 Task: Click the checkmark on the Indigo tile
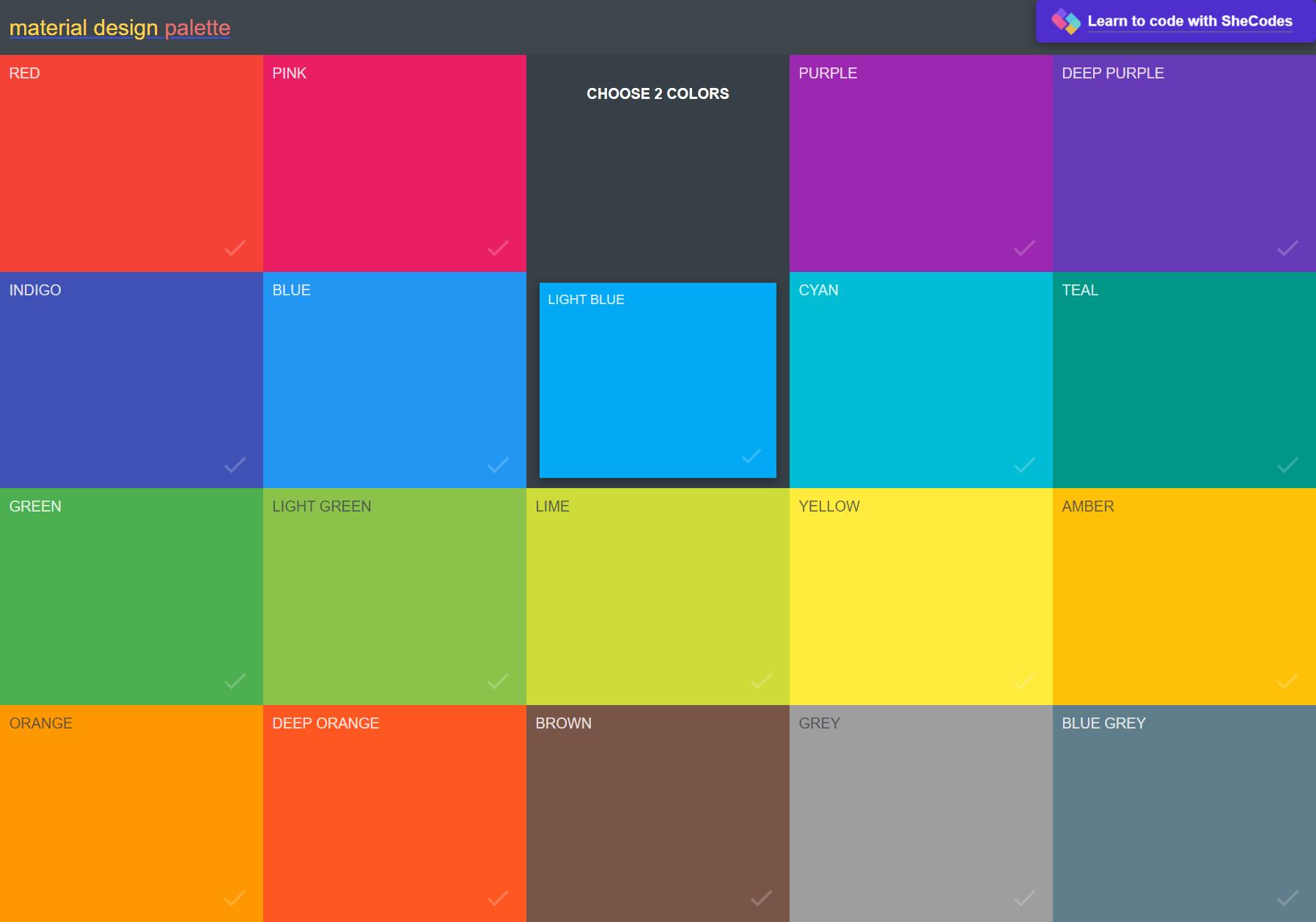pos(235,465)
